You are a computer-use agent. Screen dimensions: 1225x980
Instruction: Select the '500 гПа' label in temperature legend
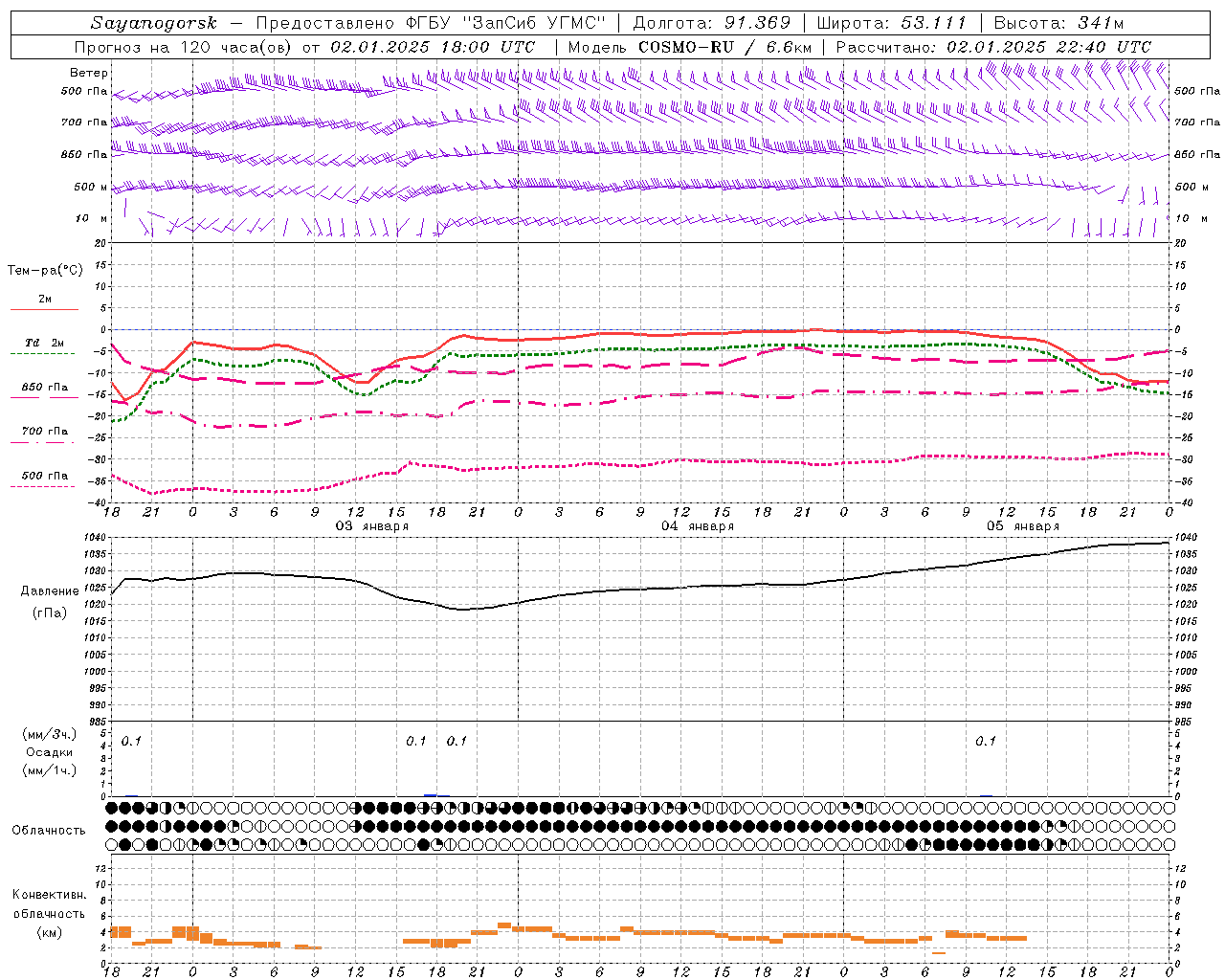coord(45,476)
